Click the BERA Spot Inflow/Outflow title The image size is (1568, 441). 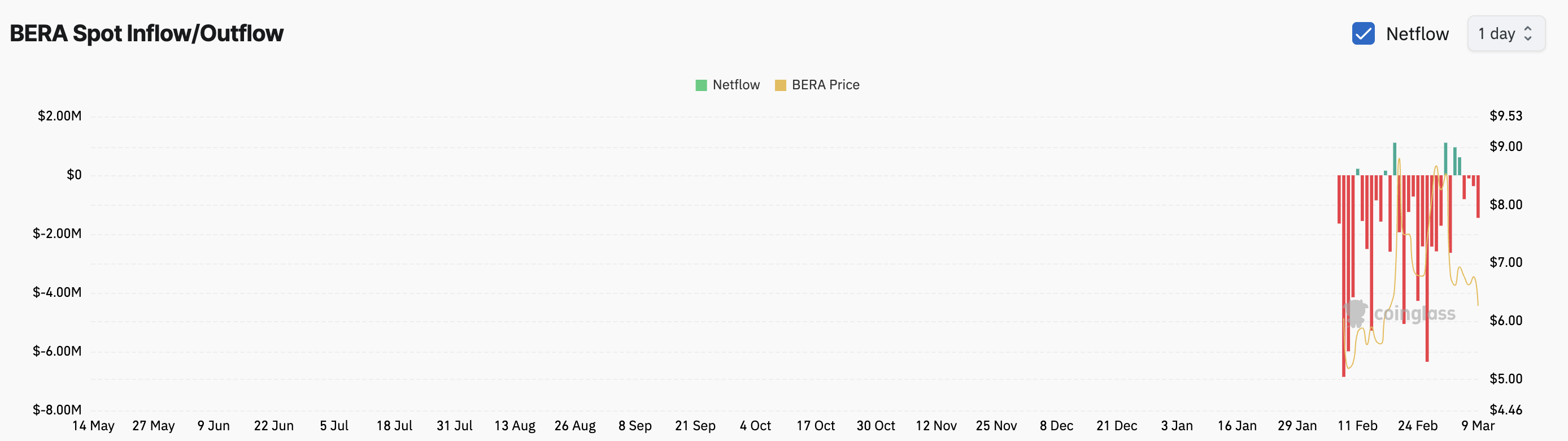(x=146, y=33)
